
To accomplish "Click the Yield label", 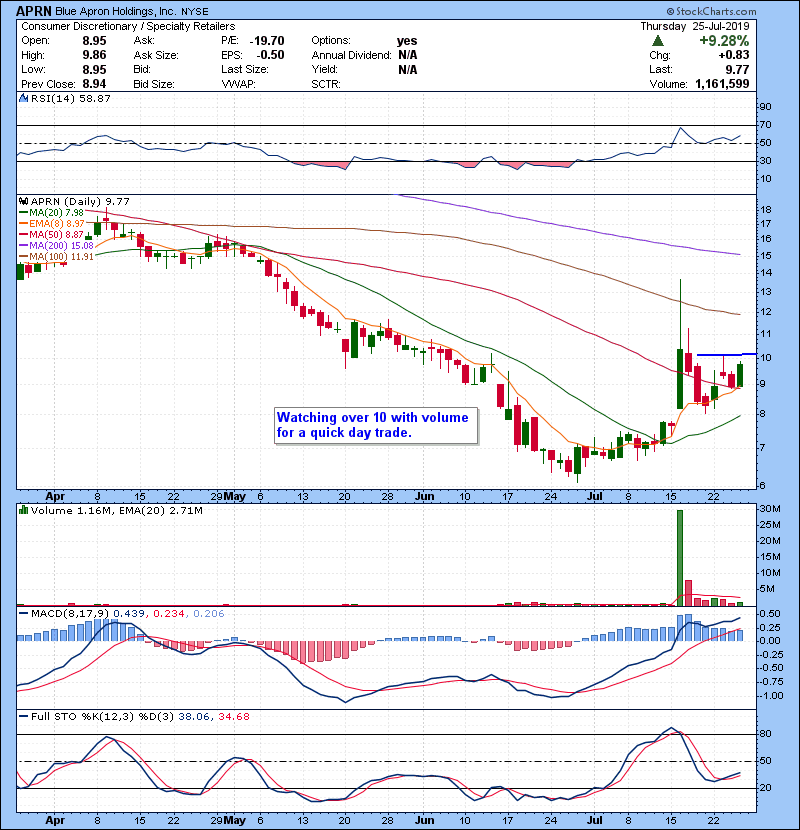I will [x=325, y=69].
